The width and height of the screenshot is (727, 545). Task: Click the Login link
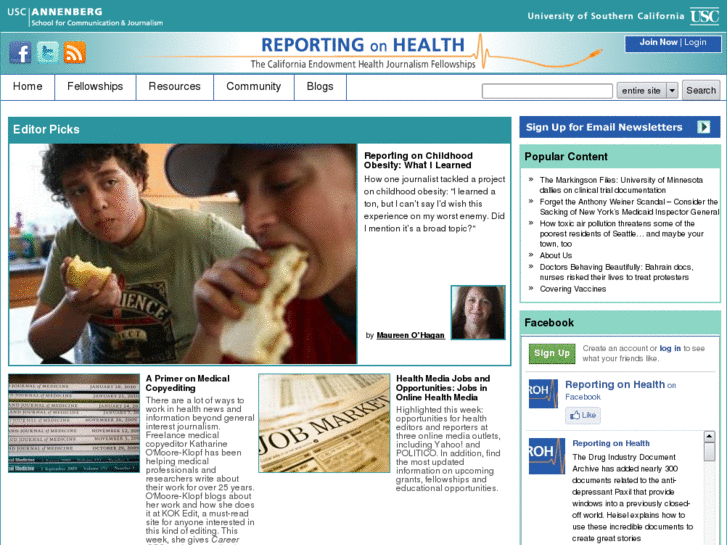[x=695, y=42]
